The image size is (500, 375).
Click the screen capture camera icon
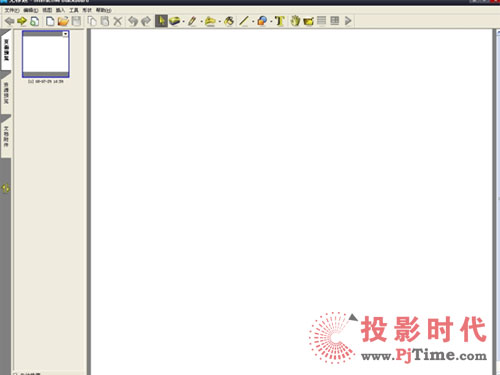pos(309,21)
